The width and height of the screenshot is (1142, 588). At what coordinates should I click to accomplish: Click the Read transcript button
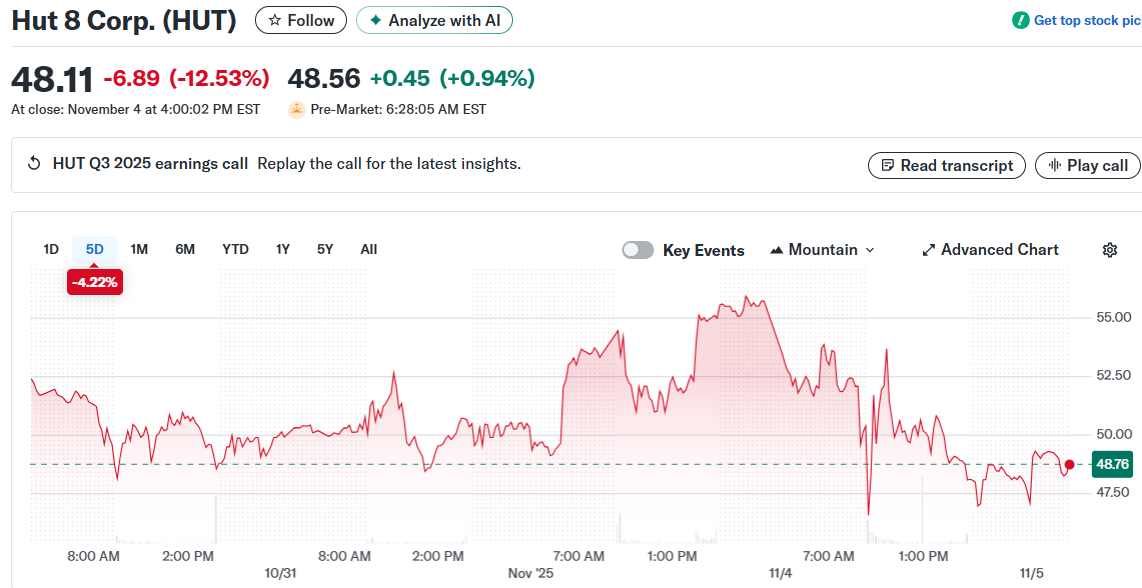[x=946, y=165]
